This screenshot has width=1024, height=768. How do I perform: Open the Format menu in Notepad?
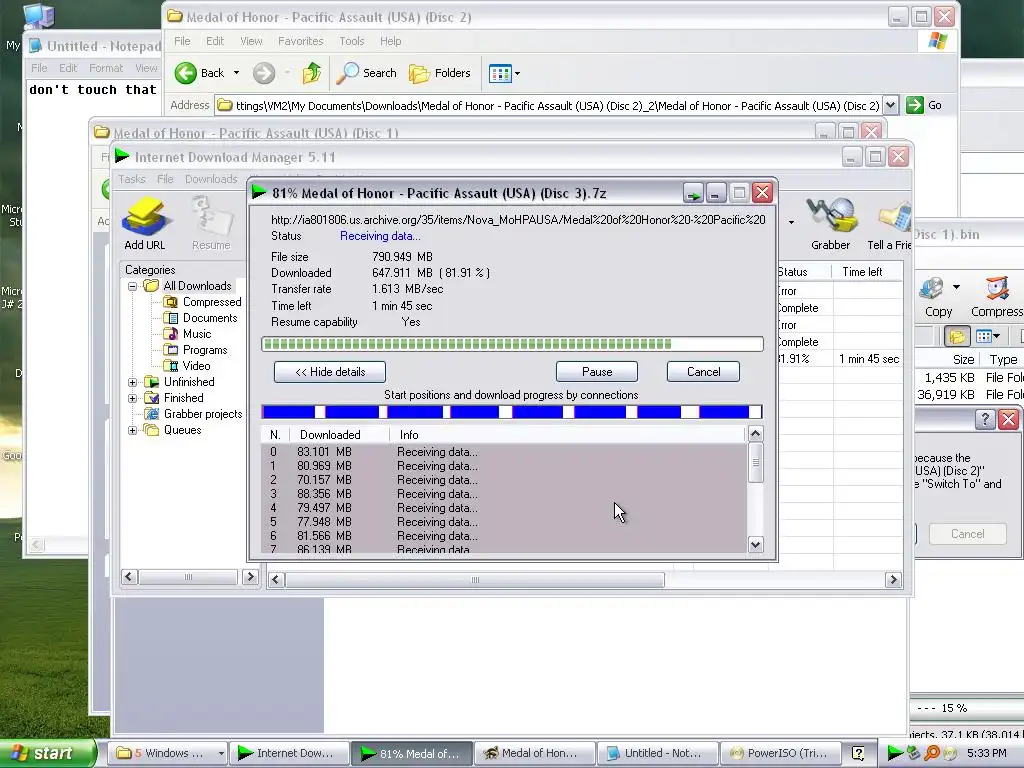tap(106, 68)
